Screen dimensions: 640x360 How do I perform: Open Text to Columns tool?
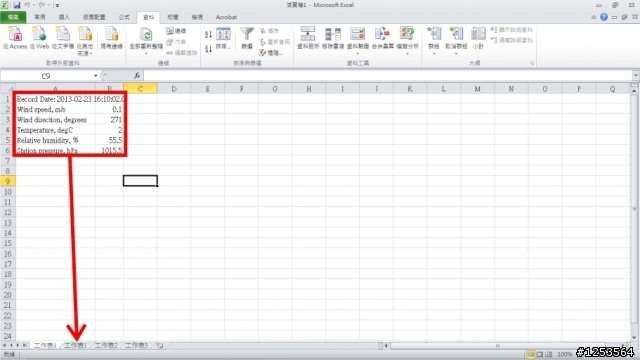pyautogui.click(x=308, y=38)
